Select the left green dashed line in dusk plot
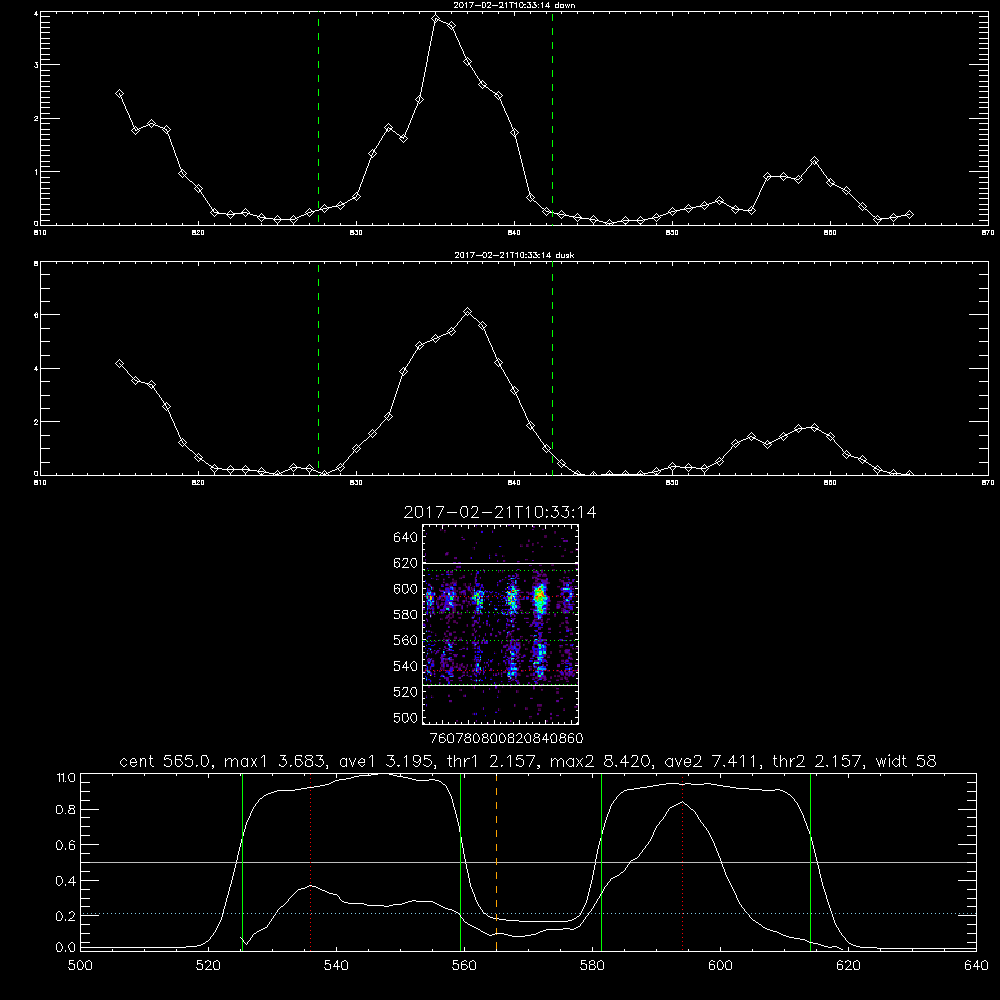This screenshot has width=1000, height=1000. click(318, 368)
